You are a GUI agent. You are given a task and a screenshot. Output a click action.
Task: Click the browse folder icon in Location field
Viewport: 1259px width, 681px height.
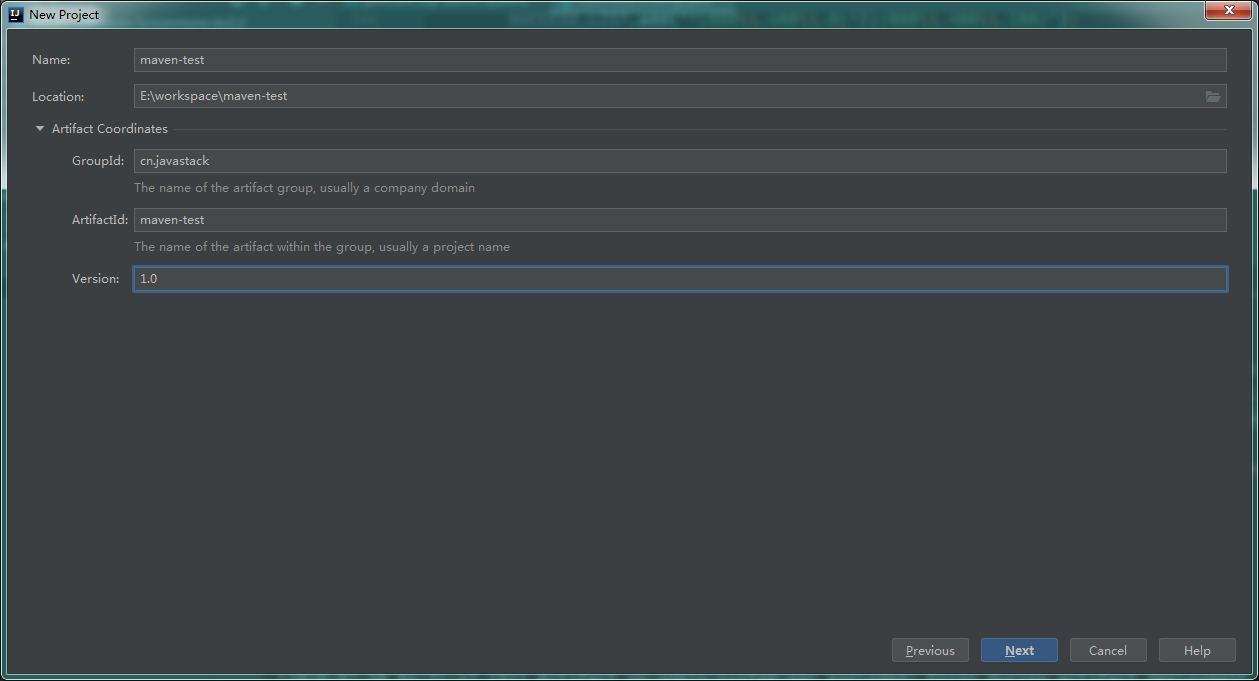click(x=1212, y=96)
